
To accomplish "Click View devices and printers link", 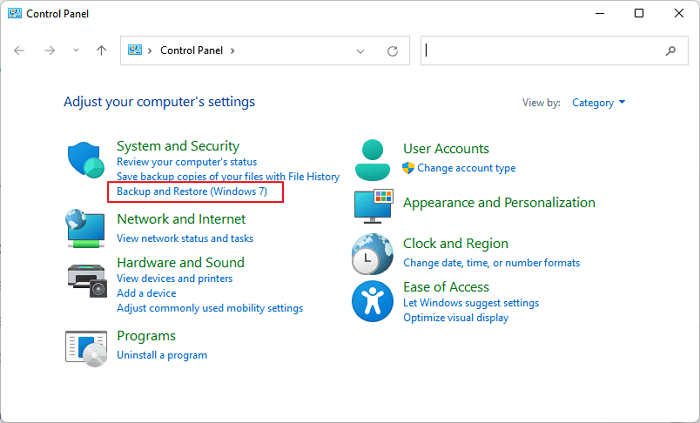I will coord(174,278).
